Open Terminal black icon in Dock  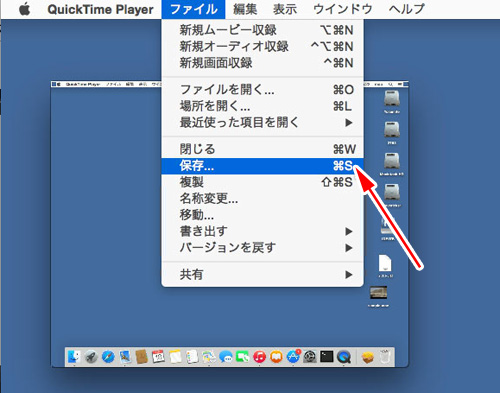click(x=327, y=357)
